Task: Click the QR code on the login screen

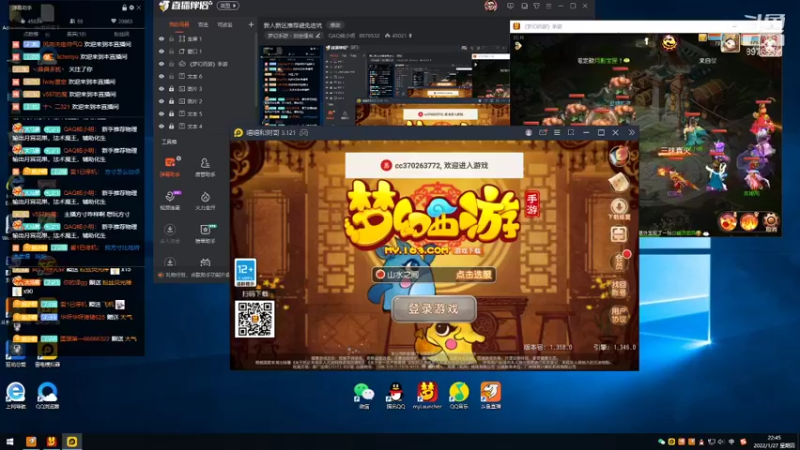Action: click(x=255, y=319)
